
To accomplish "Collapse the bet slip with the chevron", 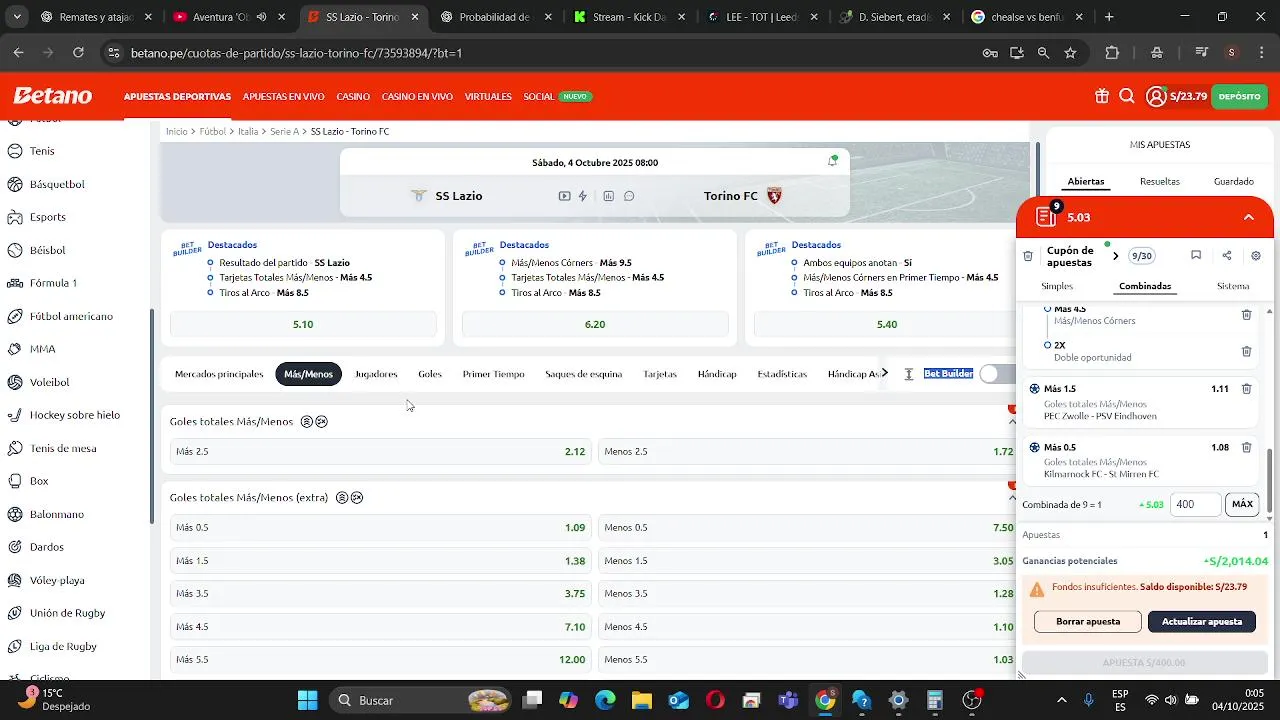I will tap(1249, 217).
